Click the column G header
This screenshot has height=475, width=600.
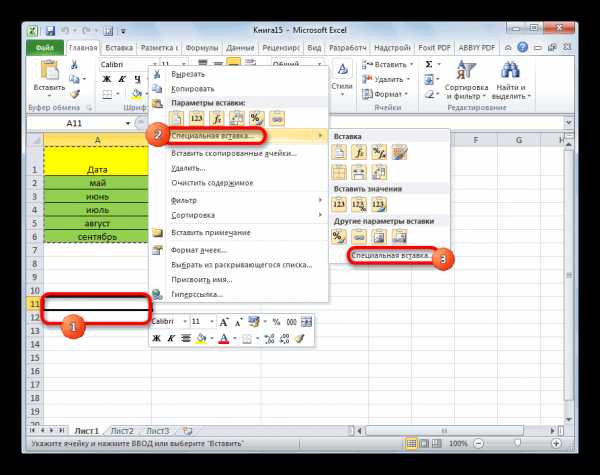[x=519, y=140]
